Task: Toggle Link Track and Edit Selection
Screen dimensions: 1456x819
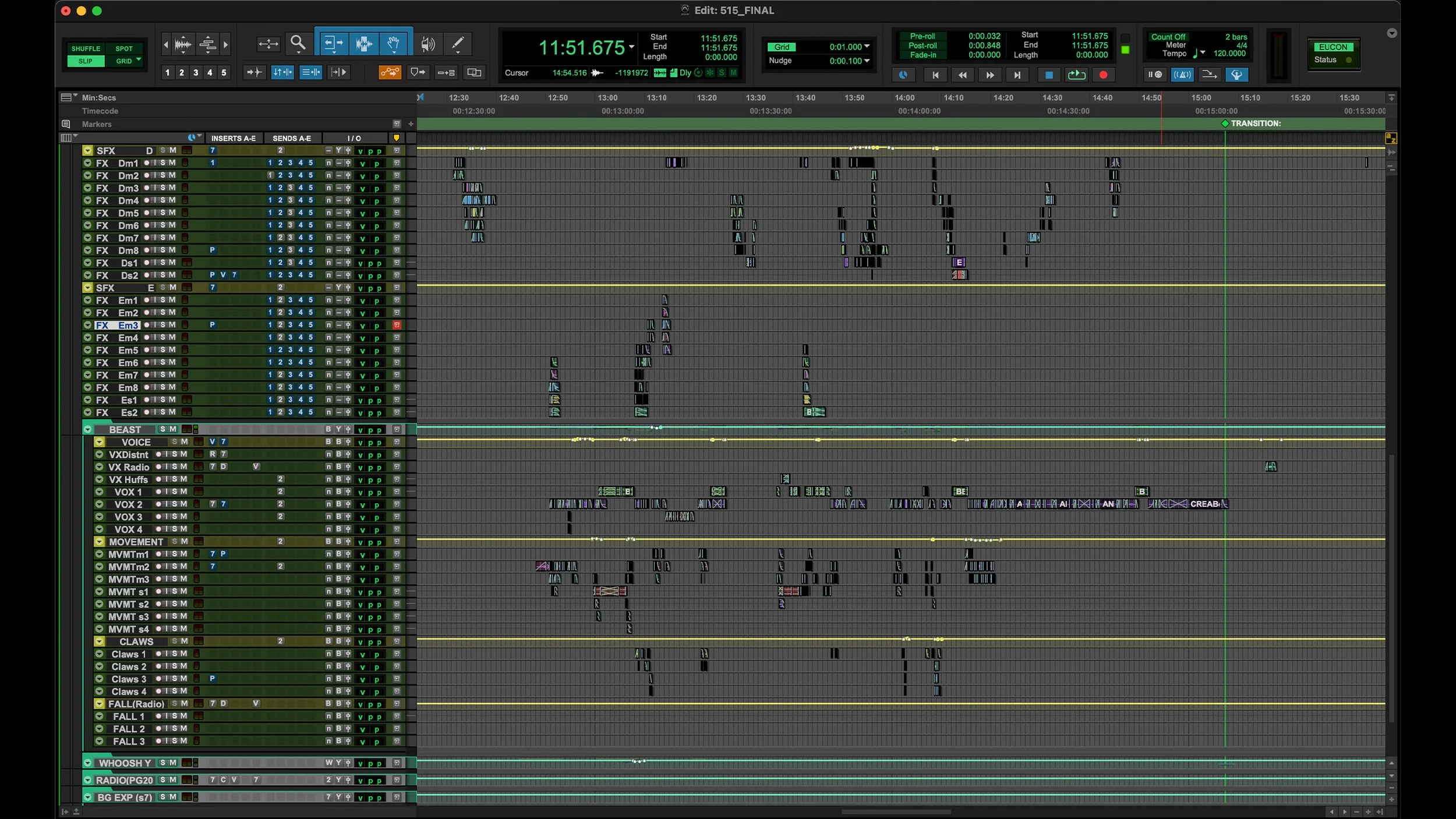Action: (310, 72)
